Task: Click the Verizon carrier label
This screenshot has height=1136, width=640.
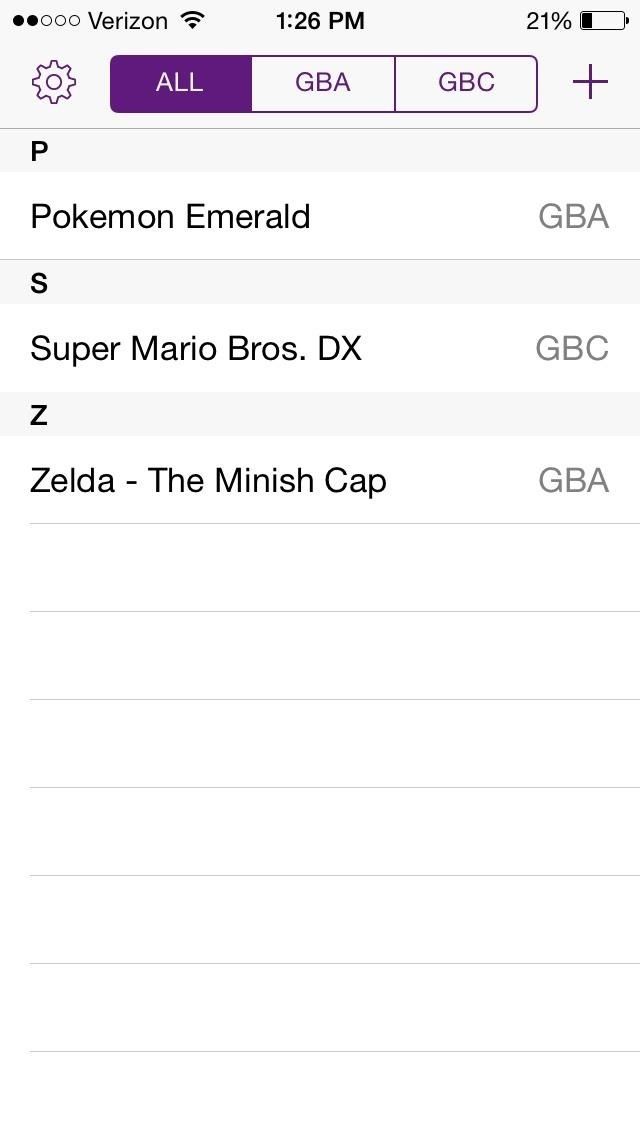Action: pyautogui.click(x=128, y=20)
